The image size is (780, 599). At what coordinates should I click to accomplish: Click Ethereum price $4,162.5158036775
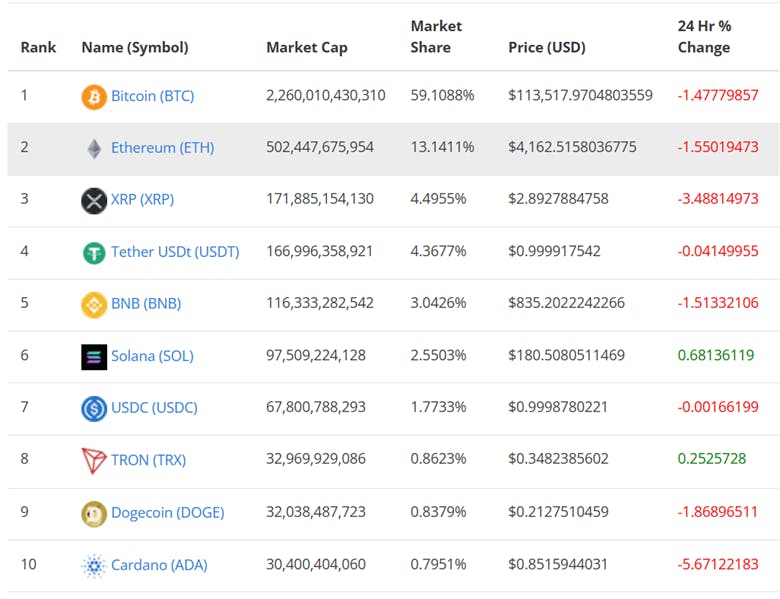click(x=572, y=147)
